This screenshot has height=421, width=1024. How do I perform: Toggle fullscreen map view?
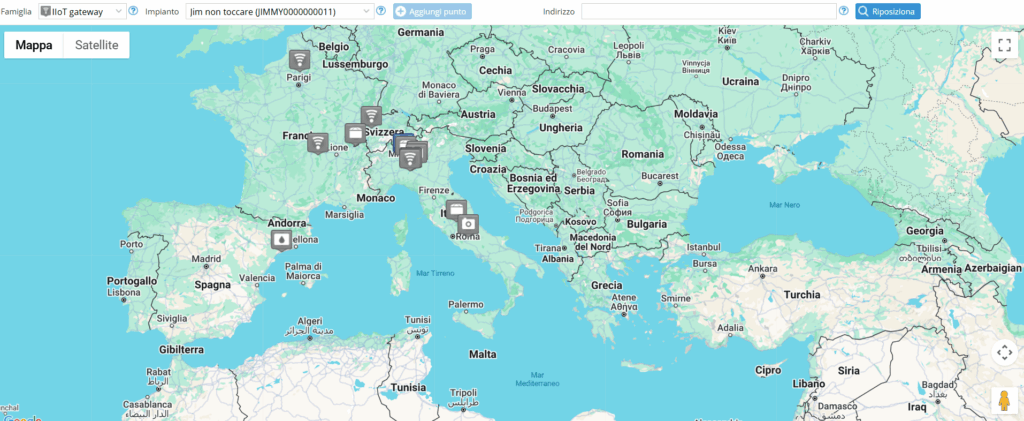coord(1004,45)
